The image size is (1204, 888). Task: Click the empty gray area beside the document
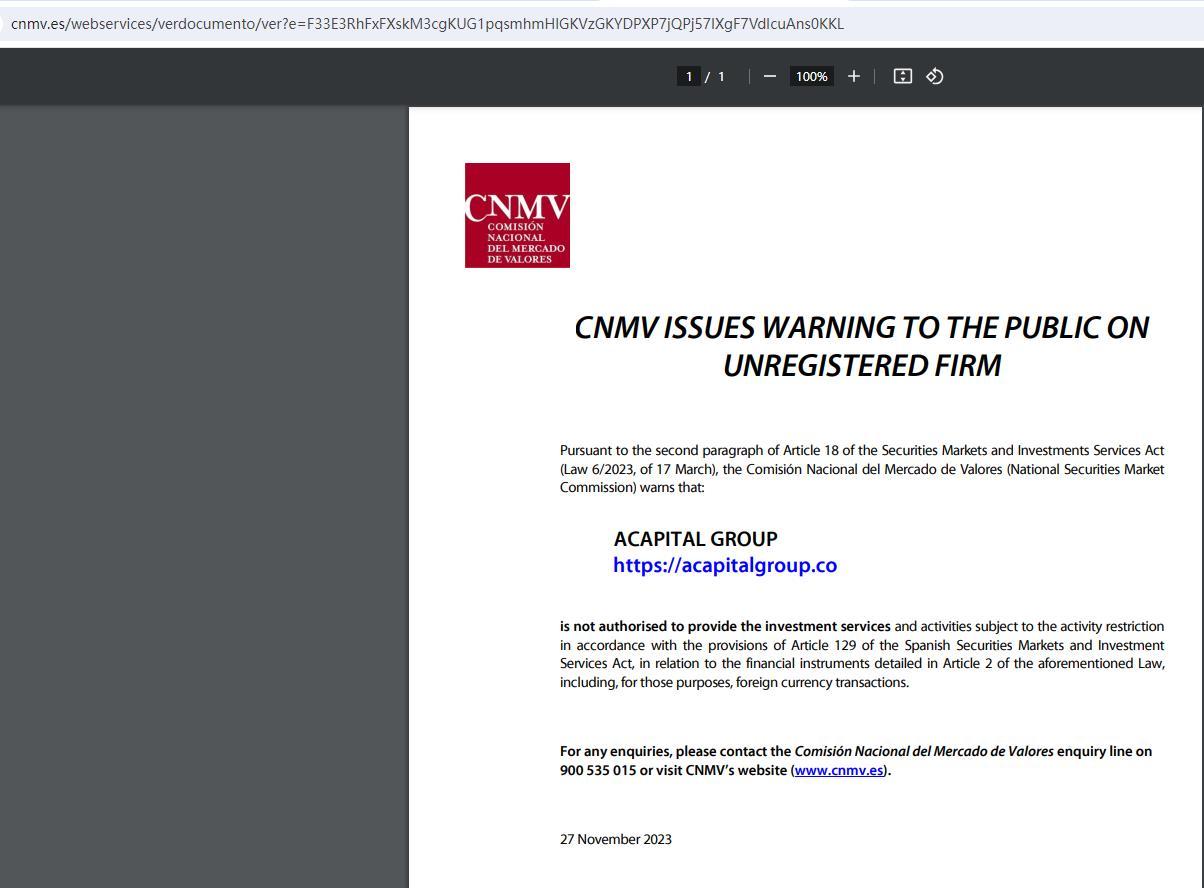click(200, 500)
